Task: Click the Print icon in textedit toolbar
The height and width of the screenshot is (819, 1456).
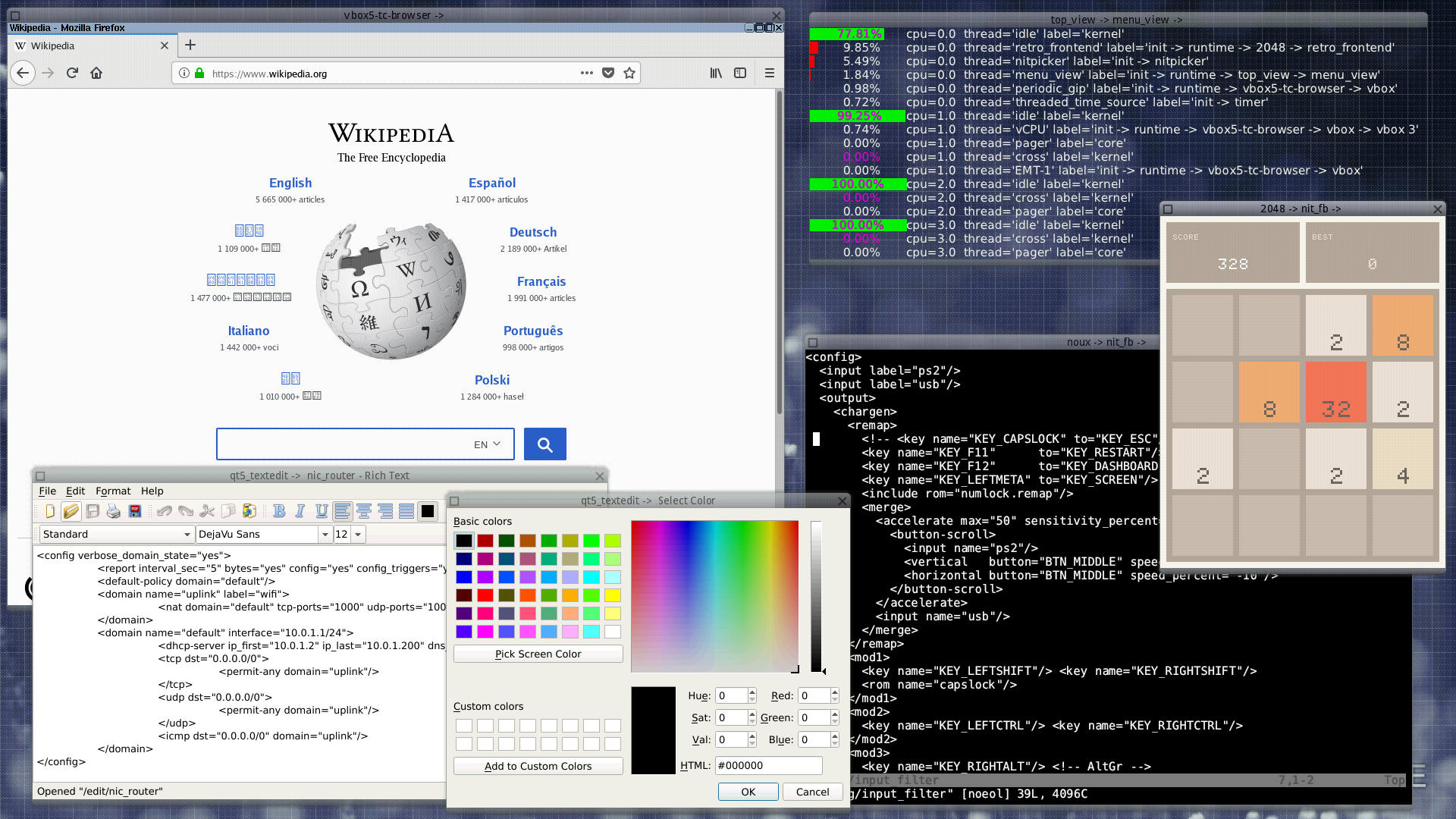Action: 114,512
